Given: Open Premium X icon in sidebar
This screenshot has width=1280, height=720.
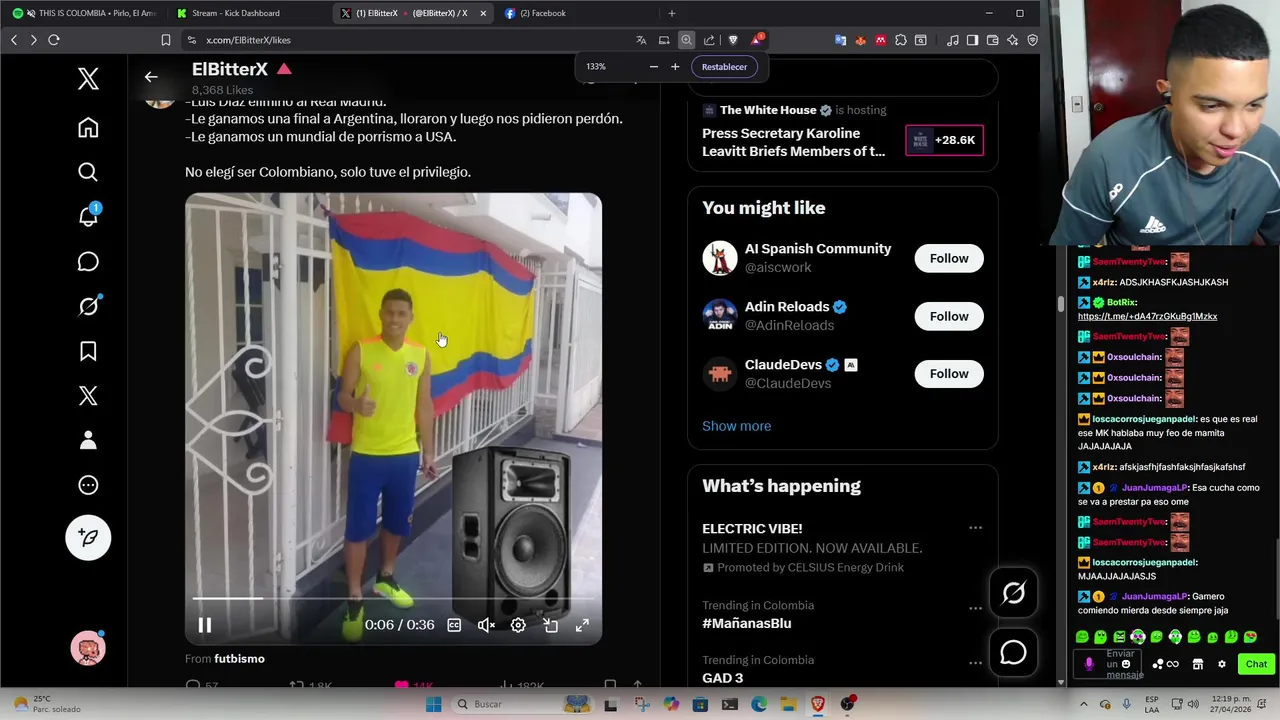Looking at the screenshot, I should [88, 396].
